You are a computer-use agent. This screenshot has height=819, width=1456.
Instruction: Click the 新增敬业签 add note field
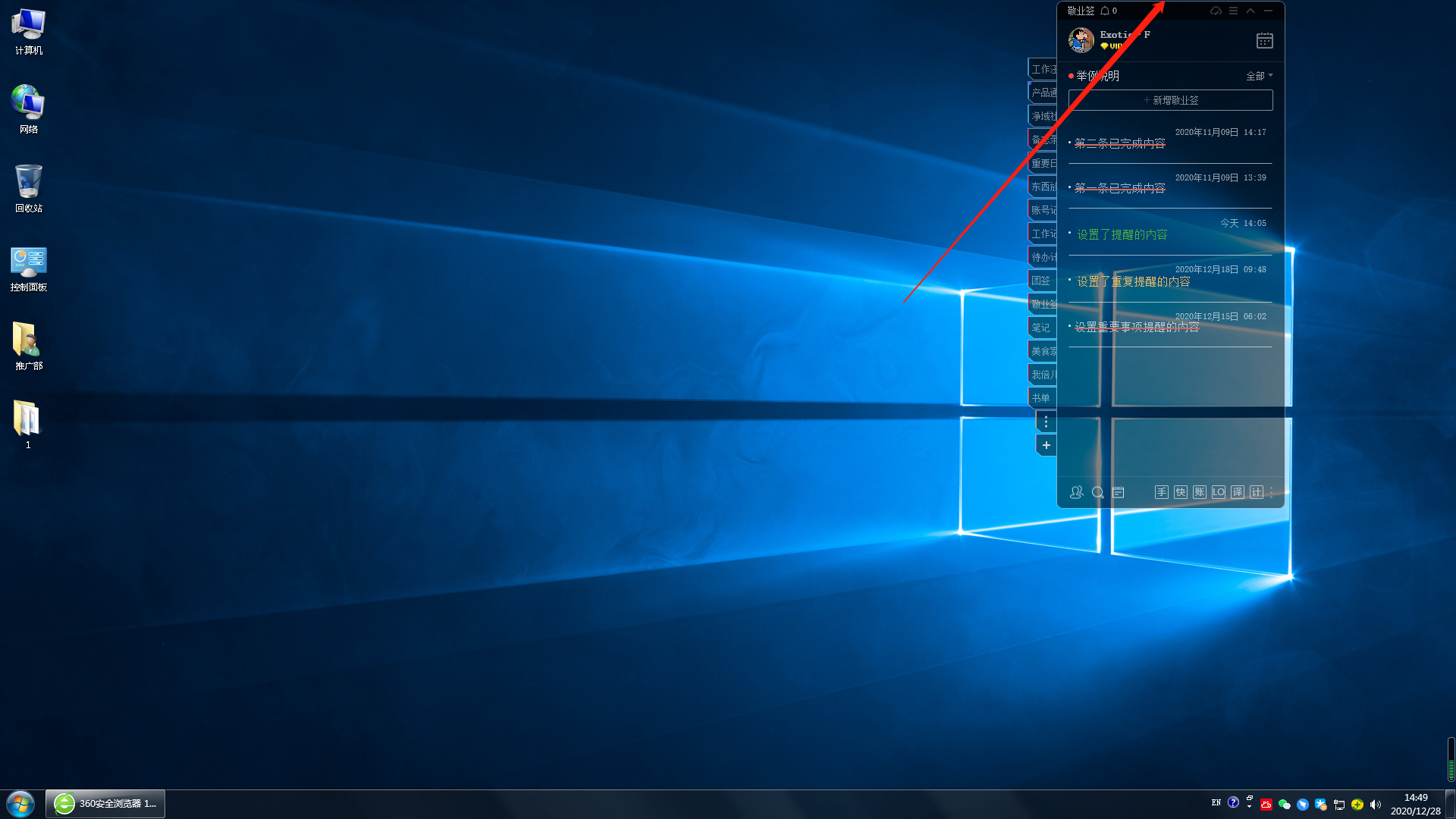pyautogui.click(x=1170, y=100)
